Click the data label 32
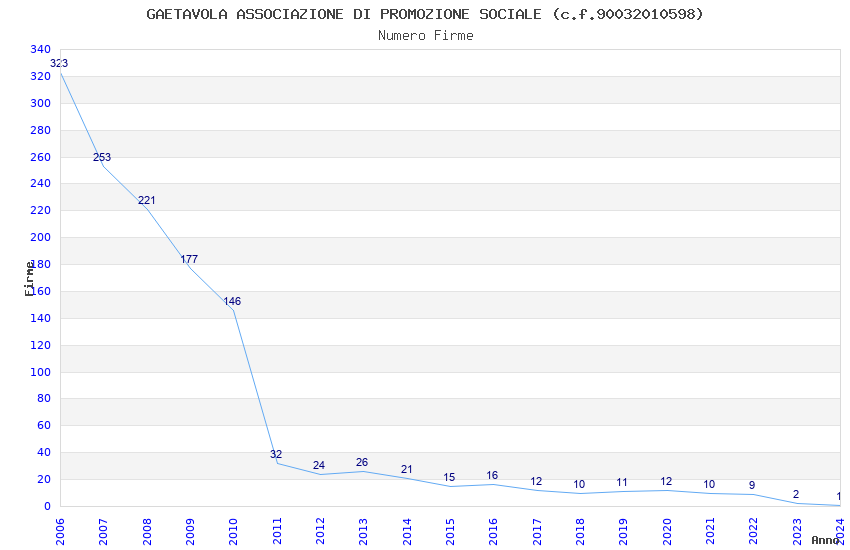850x550 pixels. (x=276, y=455)
